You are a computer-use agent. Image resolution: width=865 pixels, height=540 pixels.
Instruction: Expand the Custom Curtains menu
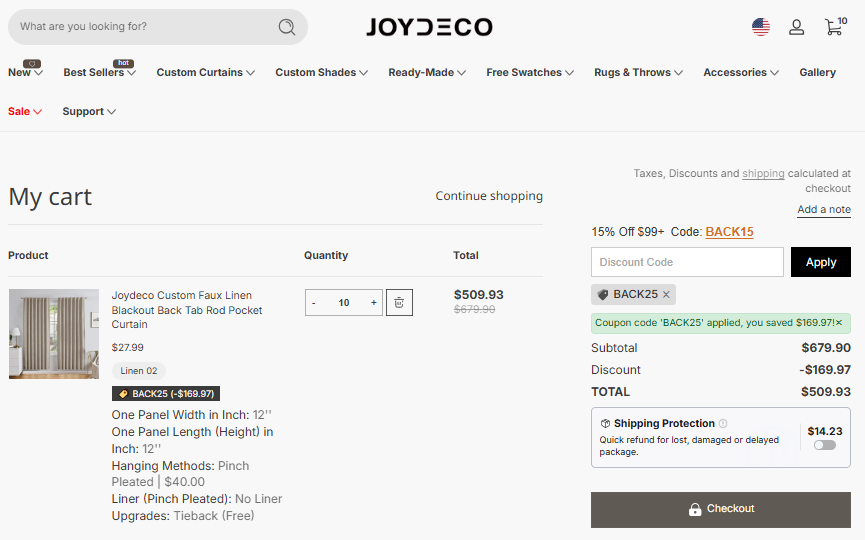(206, 72)
